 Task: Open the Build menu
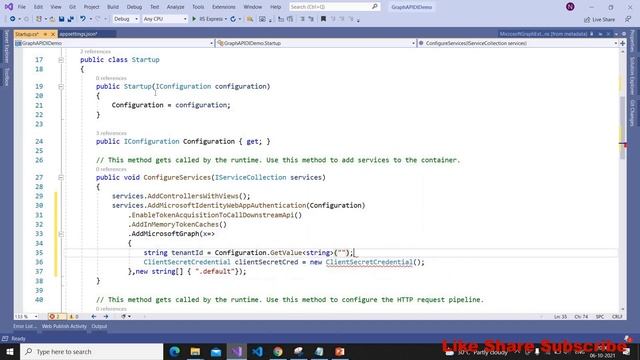(x=113, y=7)
